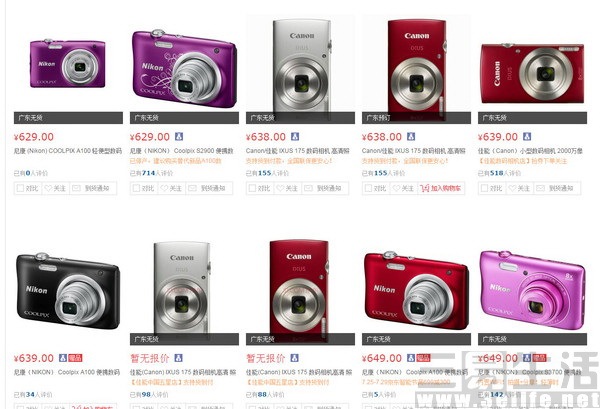Tick 对比 checkbox for purple Nikon COOLPIX A100 轻便型
This screenshot has width=600, height=409.
pos(20,188)
